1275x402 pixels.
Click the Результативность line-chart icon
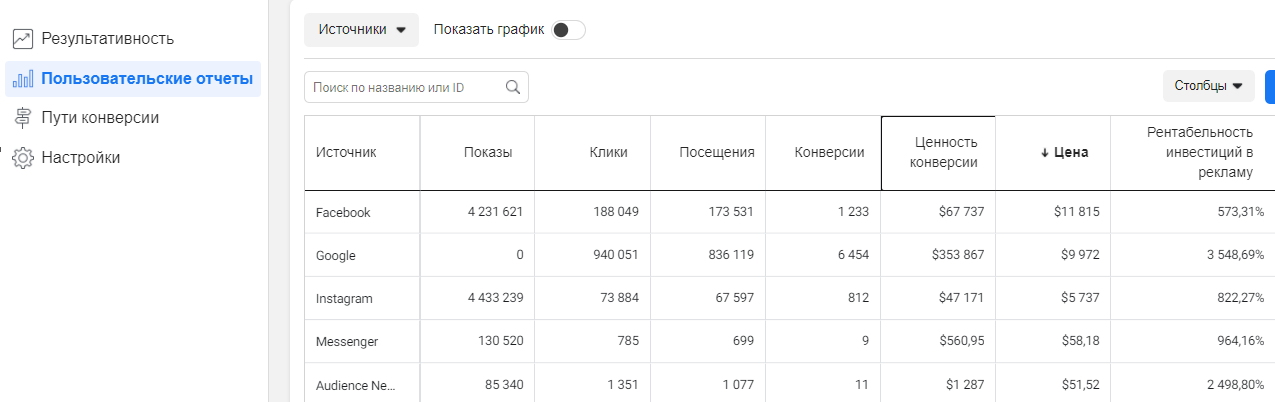coord(22,39)
